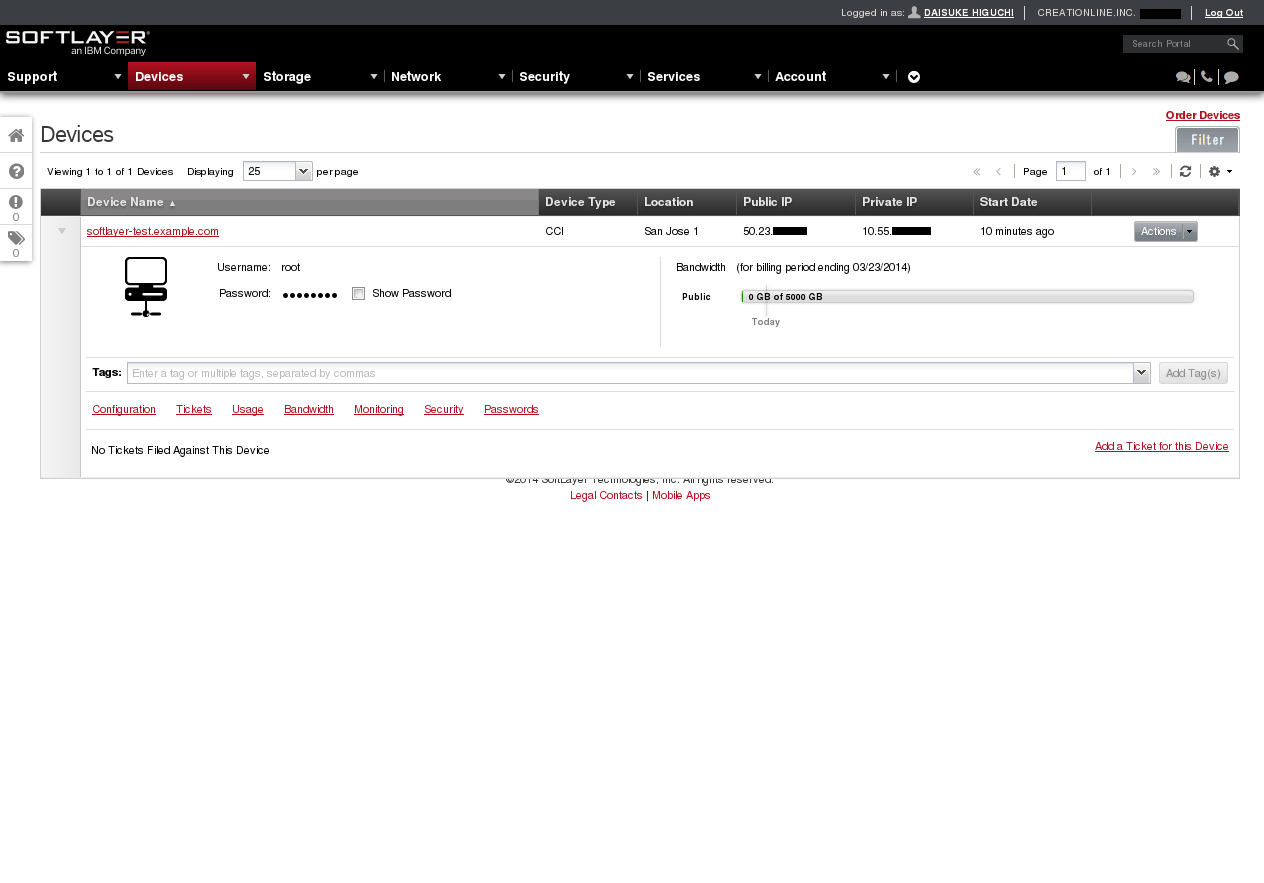The width and height of the screenshot is (1264, 883).
Task: Open the Network menu
Action: [447, 77]
